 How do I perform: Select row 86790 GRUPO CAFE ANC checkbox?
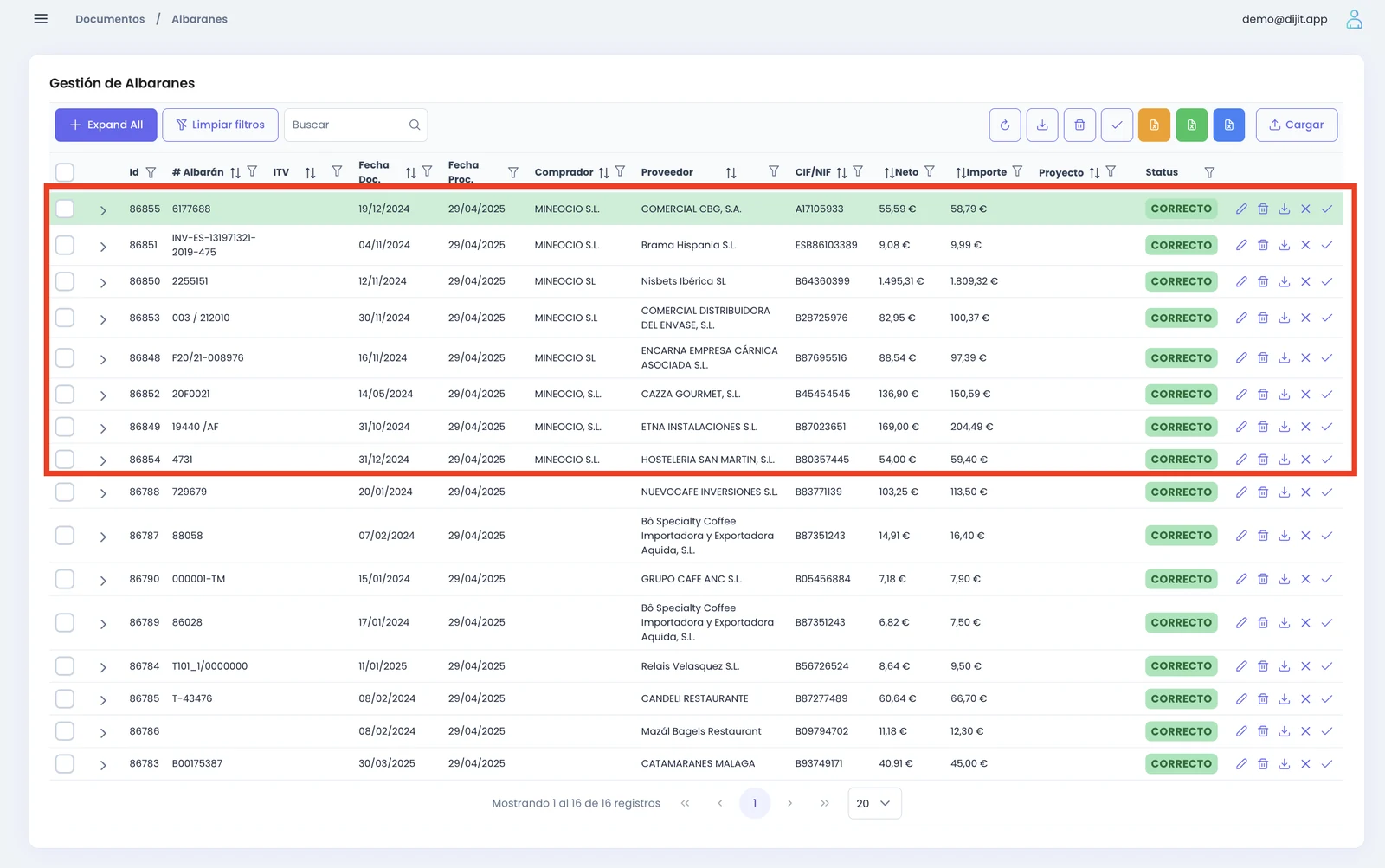pyautogui.click(x=65, y=579)
